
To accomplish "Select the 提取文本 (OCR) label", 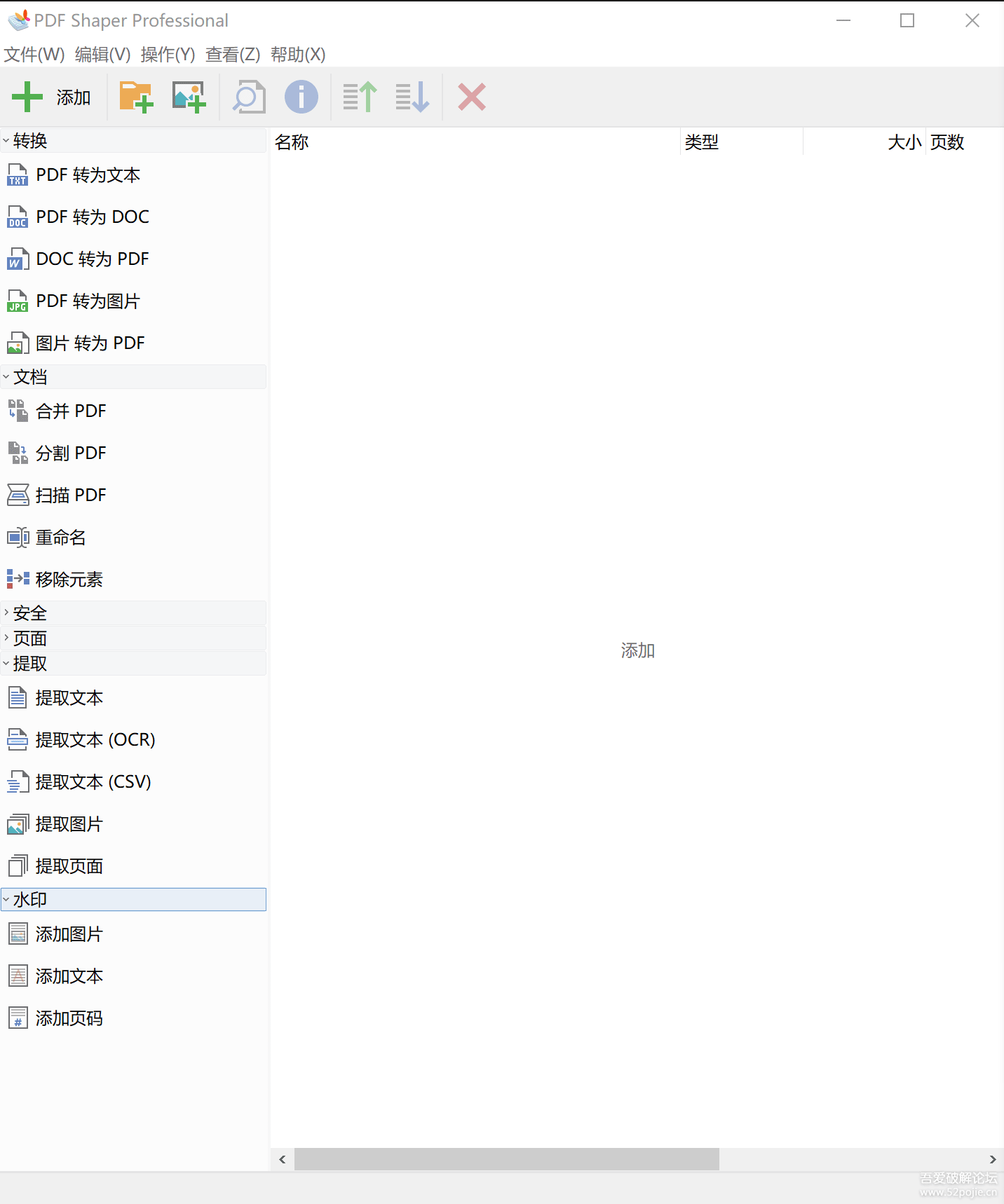I will click(95, 739).
